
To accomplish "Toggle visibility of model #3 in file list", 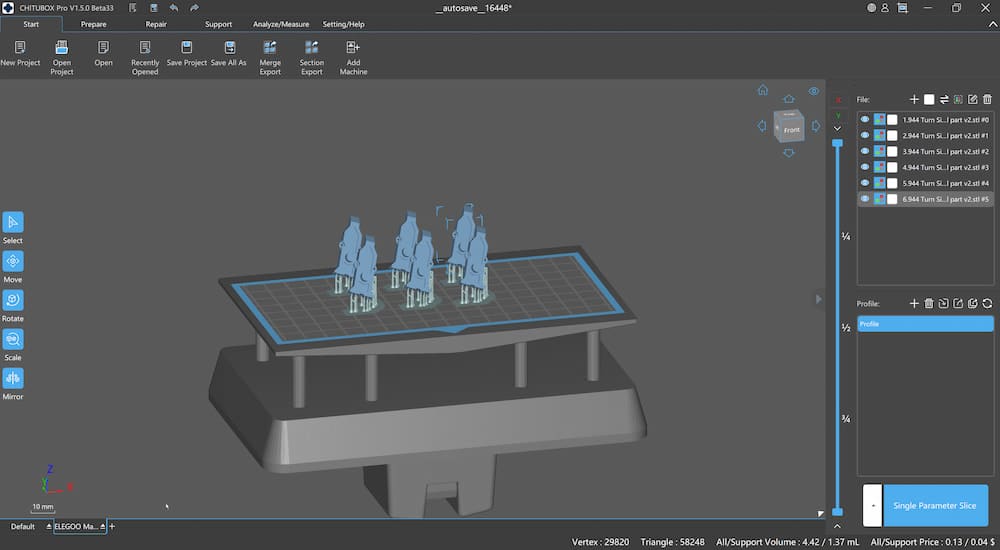I will tap(865, 167).
